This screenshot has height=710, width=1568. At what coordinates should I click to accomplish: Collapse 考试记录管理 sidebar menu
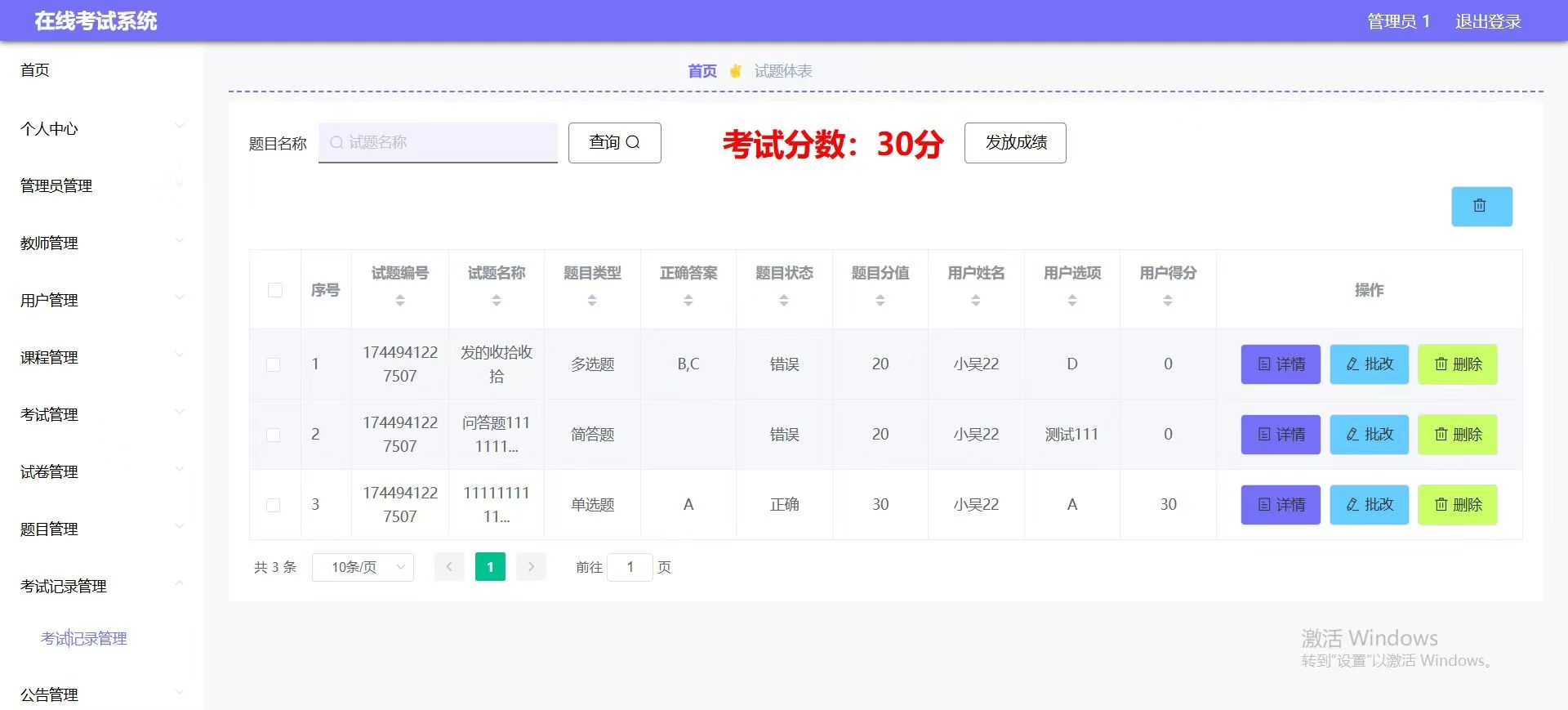(102, 586)
